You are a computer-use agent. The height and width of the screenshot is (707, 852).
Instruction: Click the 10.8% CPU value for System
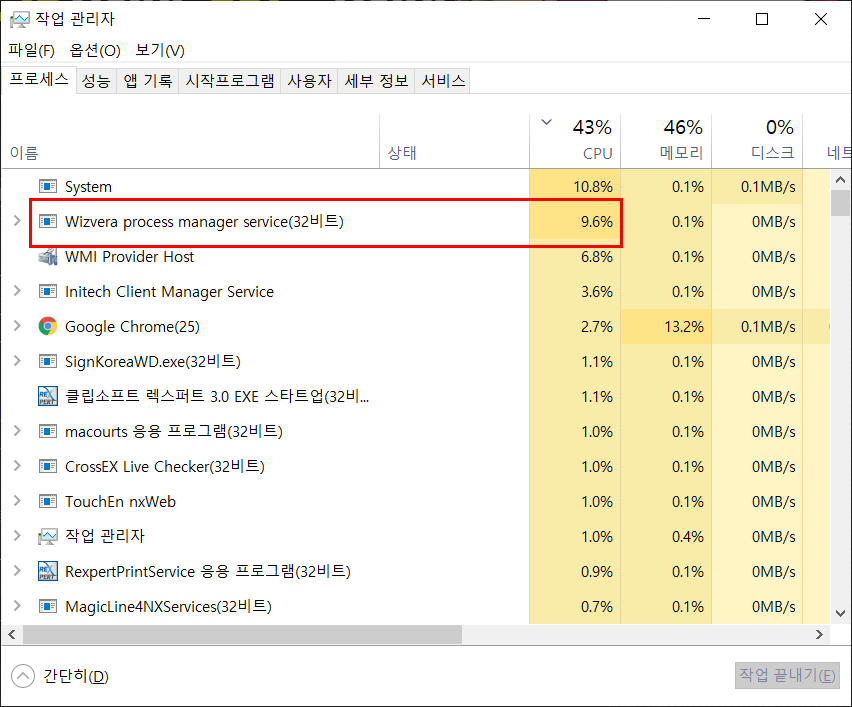pos(593,187)
